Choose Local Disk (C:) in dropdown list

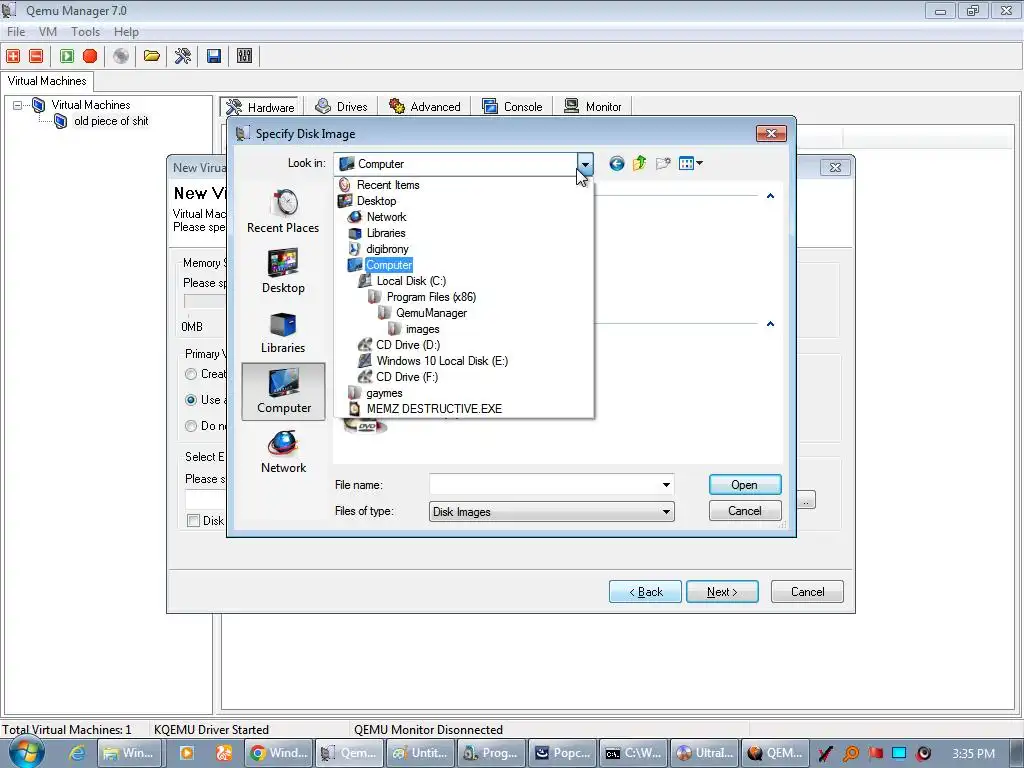click(411, 281)
